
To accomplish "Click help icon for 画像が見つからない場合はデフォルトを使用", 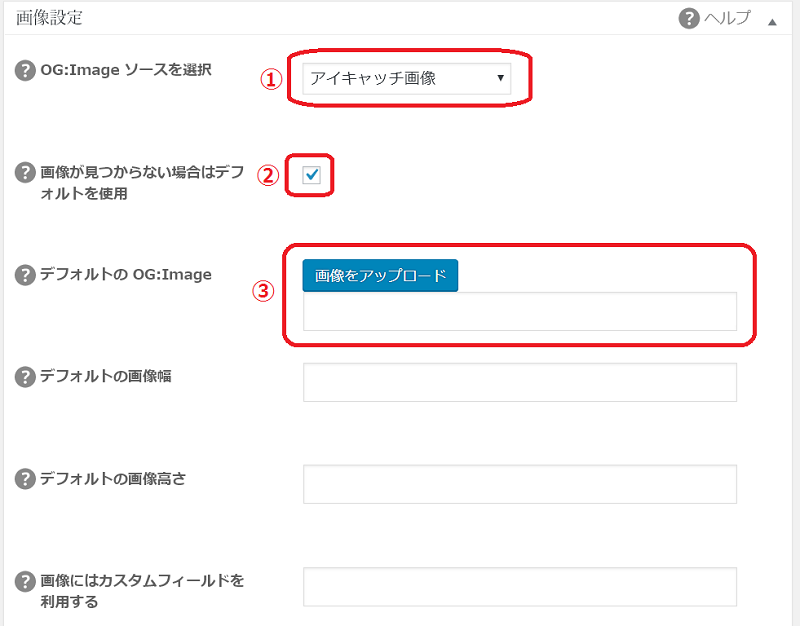I will pyautogui.click(x=25, y=172).
